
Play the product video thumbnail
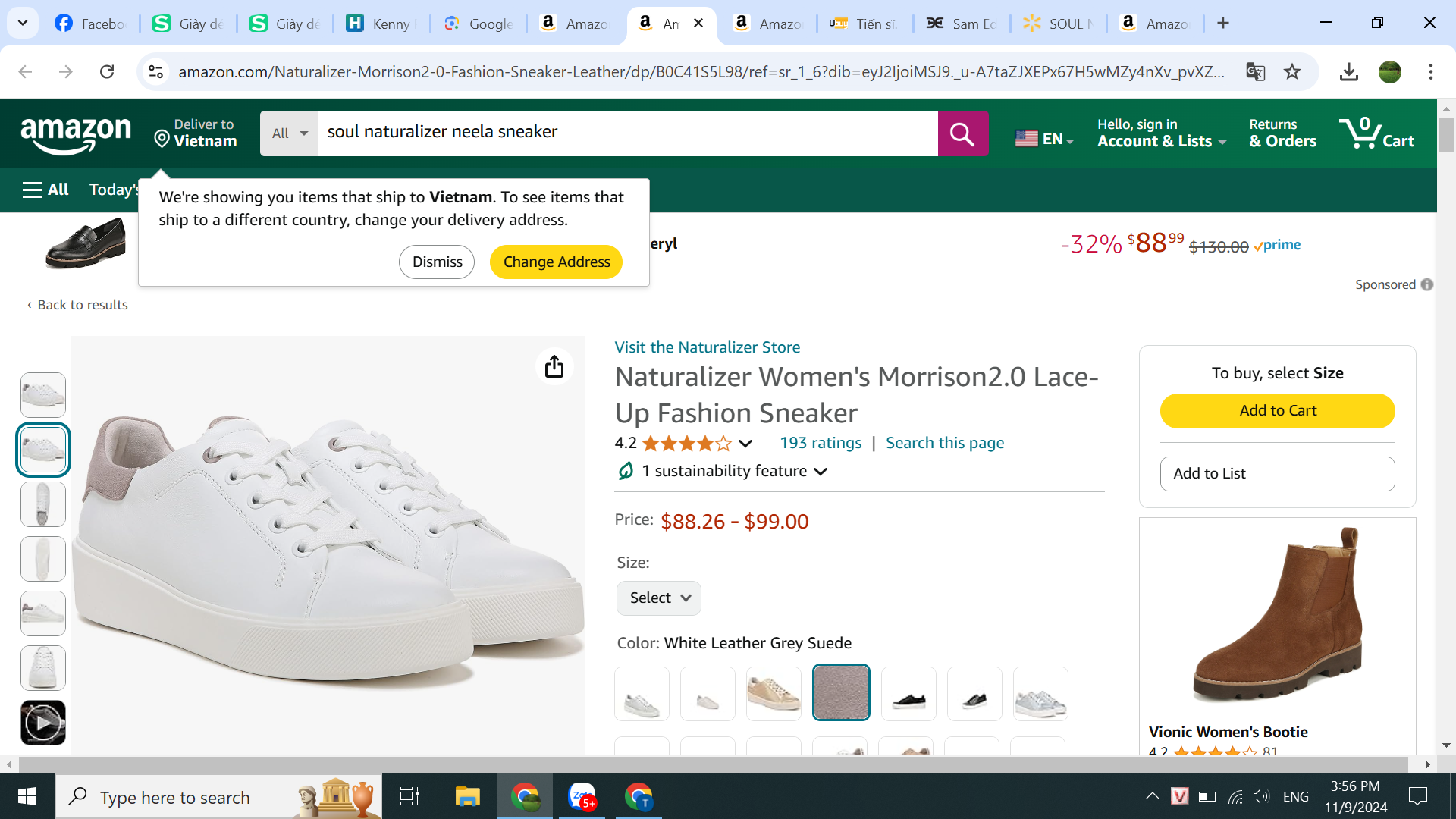43,723
